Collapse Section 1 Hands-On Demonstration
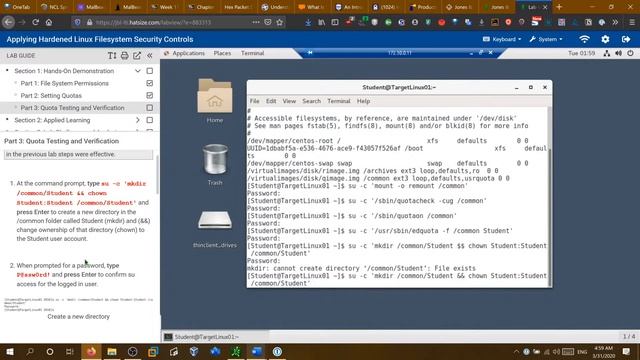 (138, 71)
